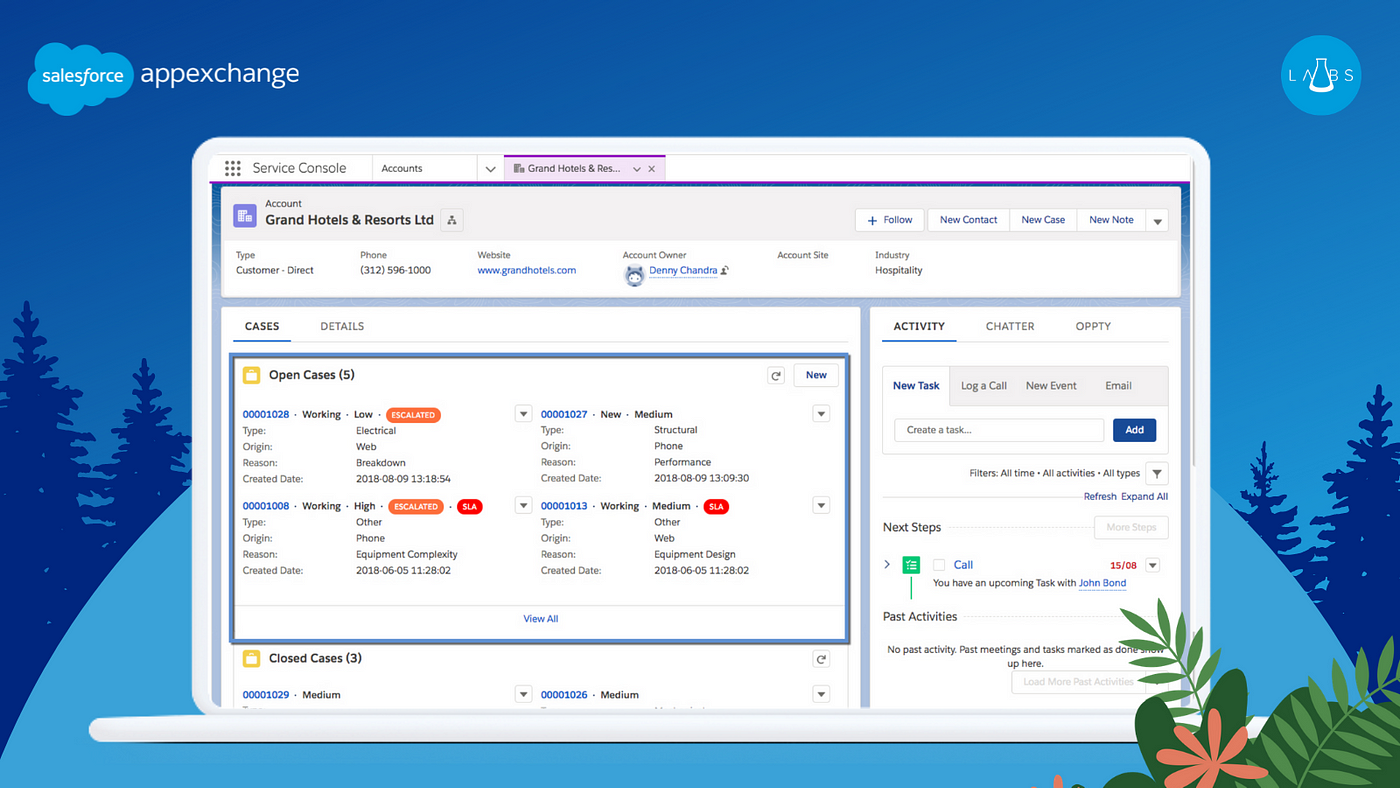The height and width of the screenshot is (788, 1400).
Task: Click View All open cases link
Action: click(x=541, y=619)
